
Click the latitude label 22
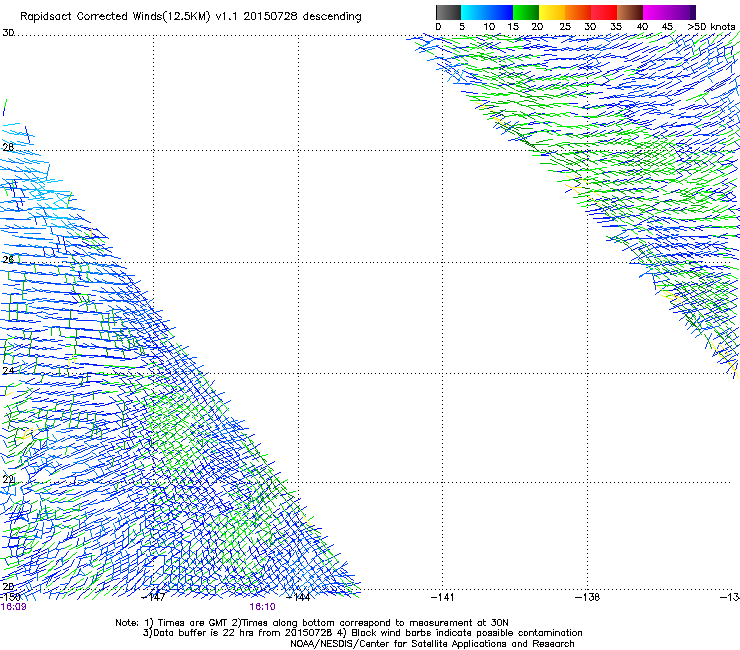(x=8, y=480)
